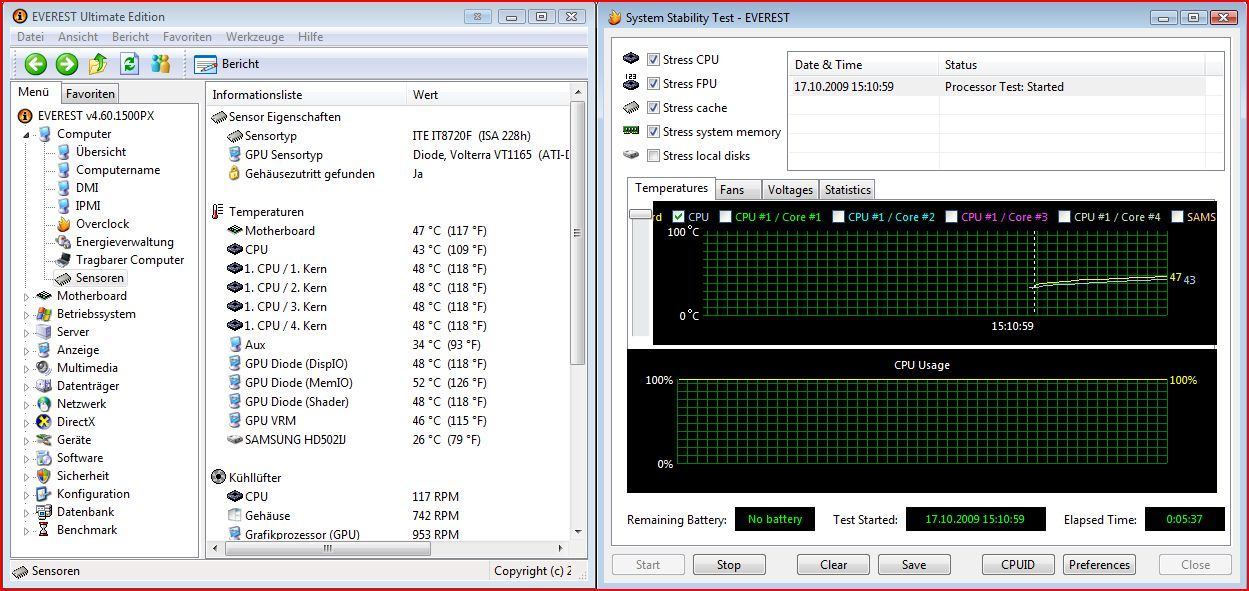Uncheck the Stress cache checkbox

(x=653, y=108)
